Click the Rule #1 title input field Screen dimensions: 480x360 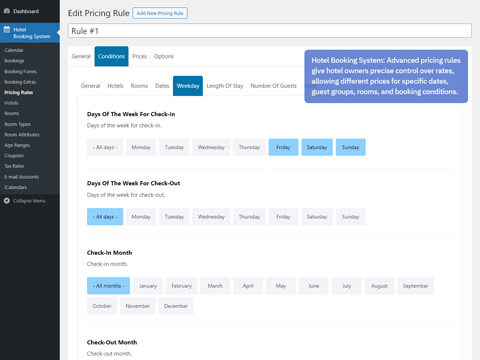point(270,31)
